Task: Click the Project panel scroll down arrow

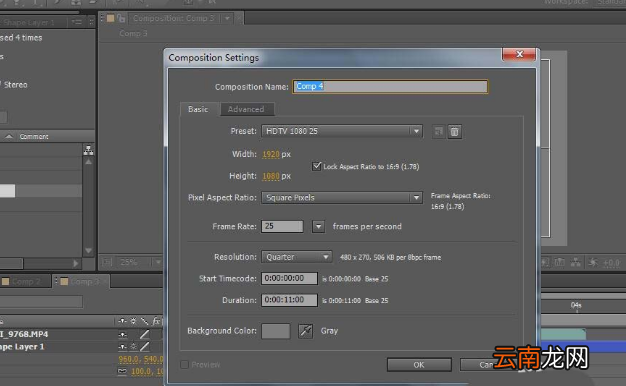Action: pos(88,251)
